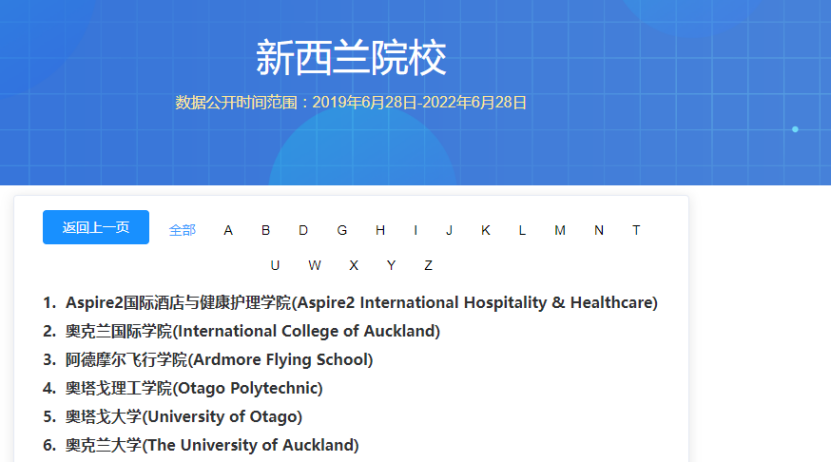Filter schools by letter M
The width and height of the screenshot is (831, 462).
click(560, 230)
